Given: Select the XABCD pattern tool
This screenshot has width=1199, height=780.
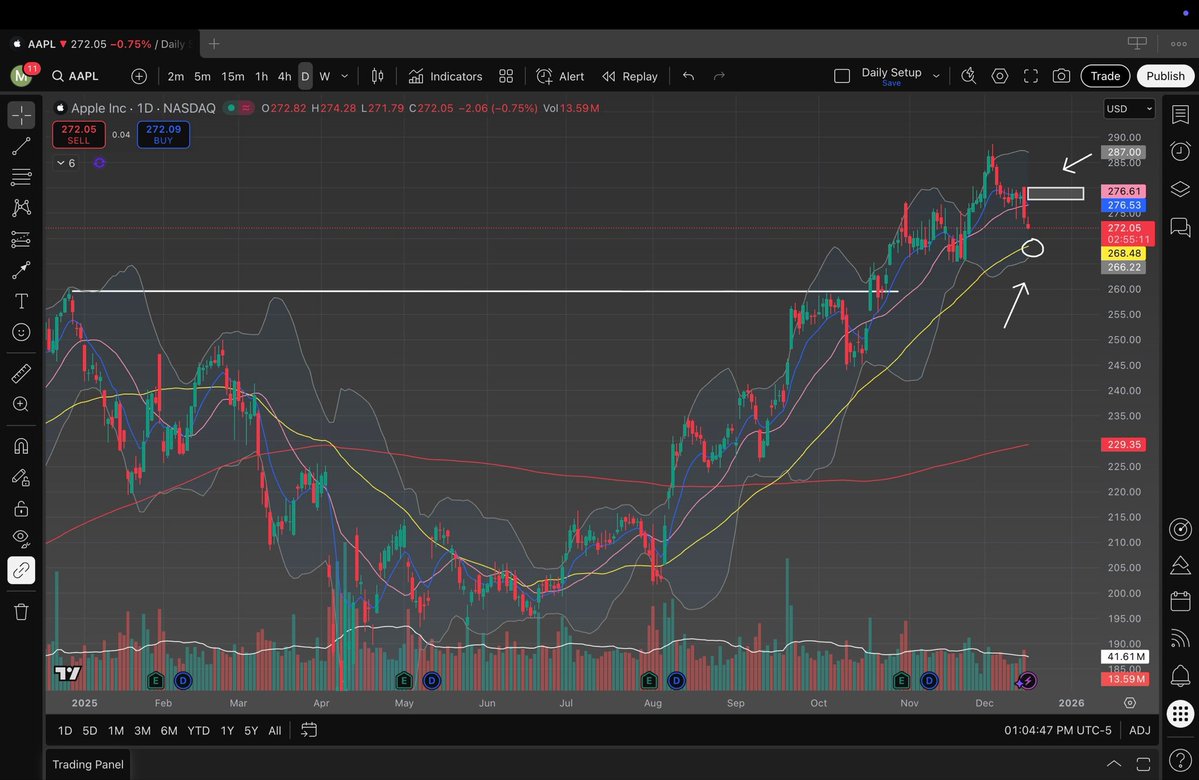Looking at the screenshot, I should [21, 207].
